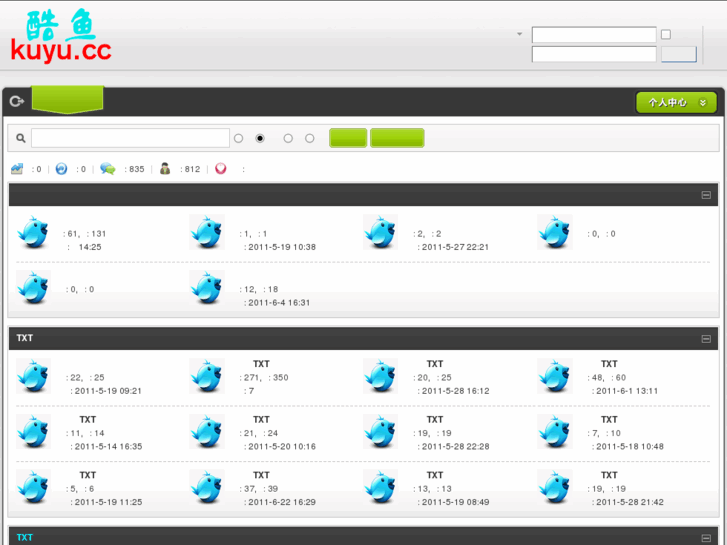Open forum with bird icon showing 61, 131
Screen dimensions: 727x545
pyautogui.click(x=33, y=232)
